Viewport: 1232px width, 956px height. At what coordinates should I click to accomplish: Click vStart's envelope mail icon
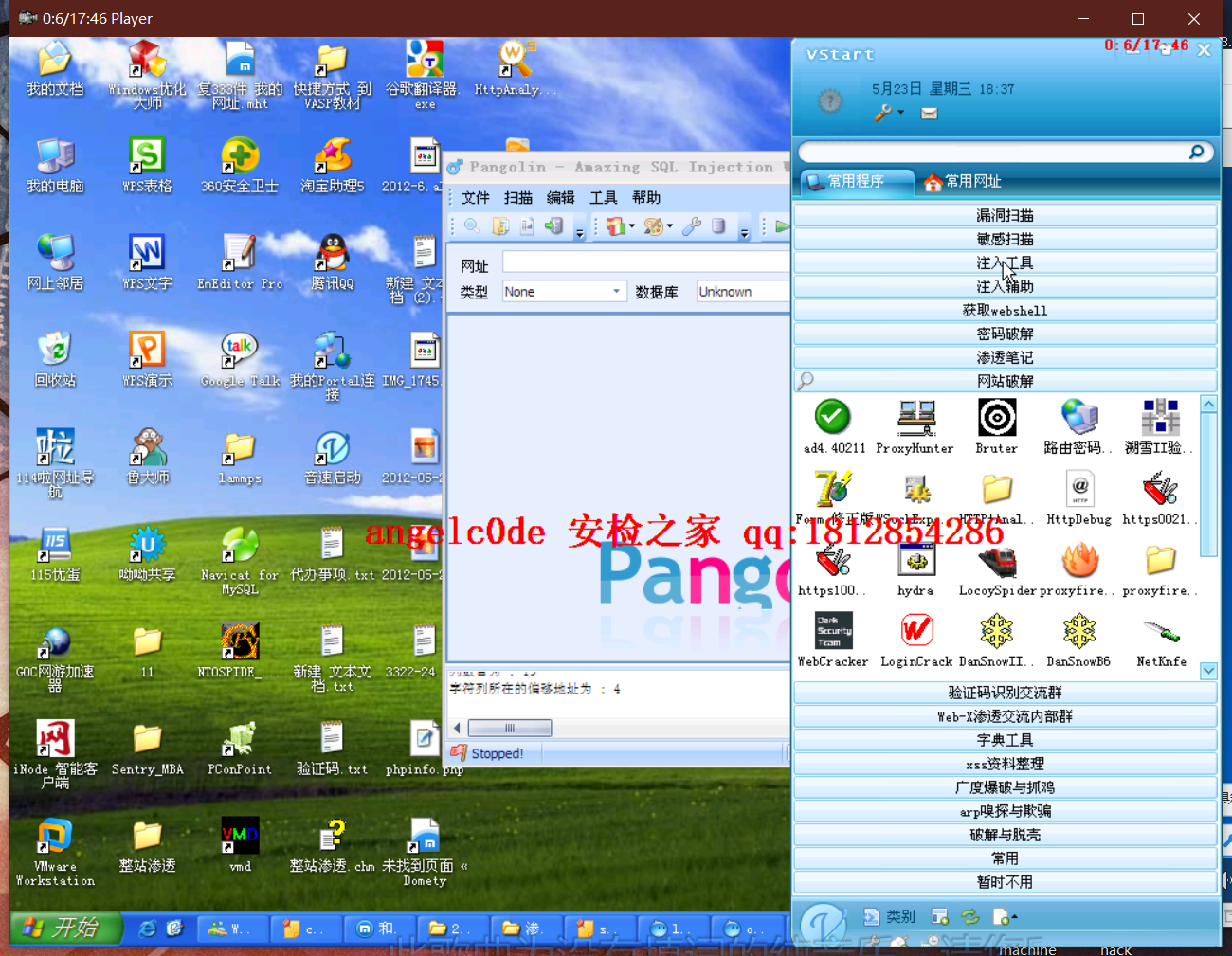click(x=930, y=113)
